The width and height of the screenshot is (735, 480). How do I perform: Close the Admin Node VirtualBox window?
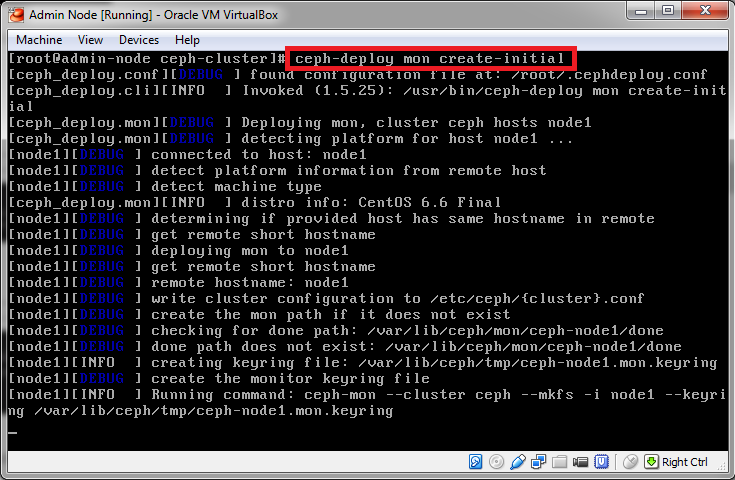point(705,11)
